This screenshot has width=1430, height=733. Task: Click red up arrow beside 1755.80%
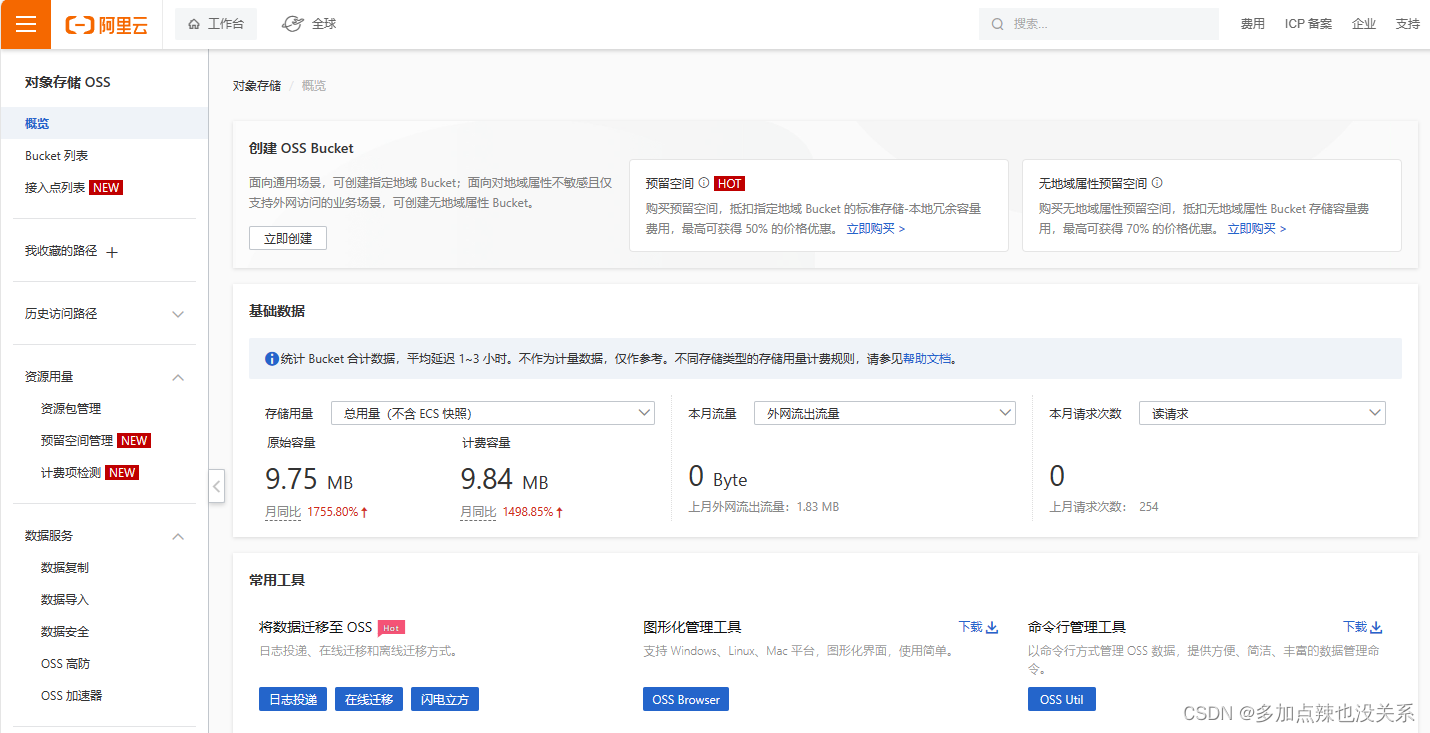(364, 512)
